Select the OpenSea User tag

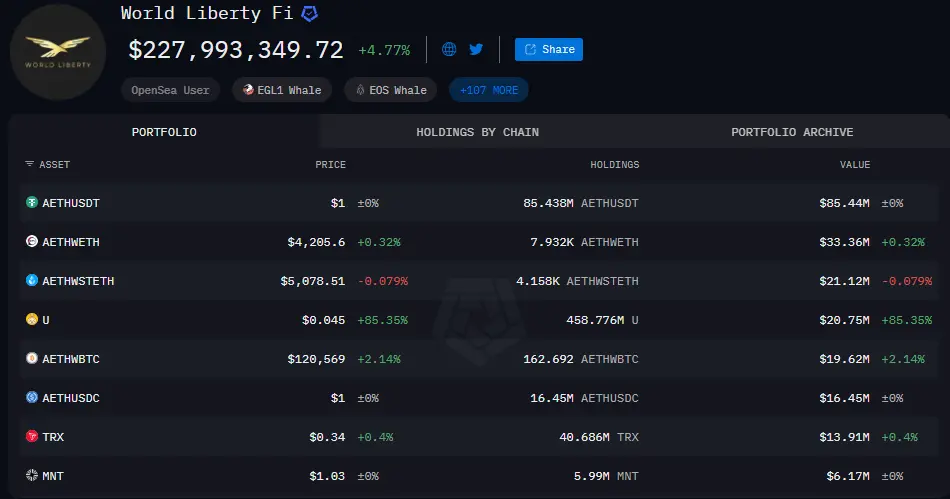click(171, 90)
